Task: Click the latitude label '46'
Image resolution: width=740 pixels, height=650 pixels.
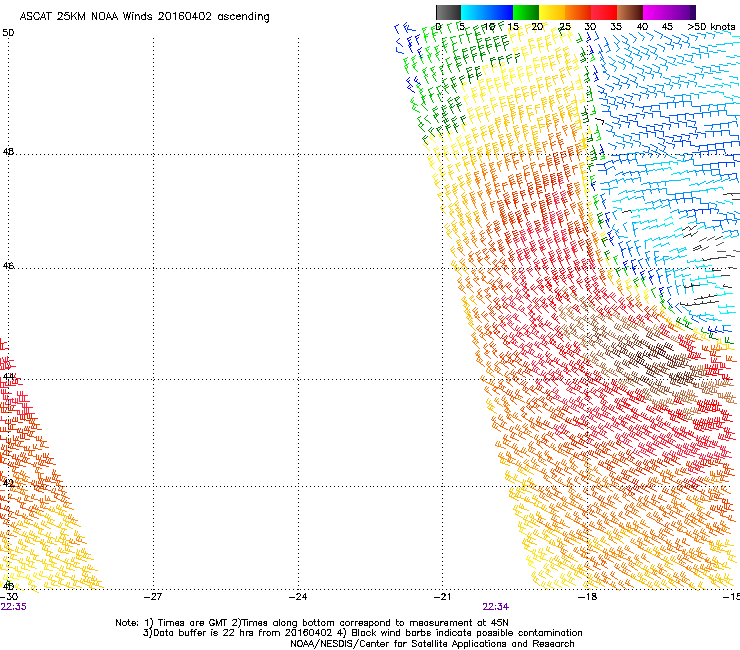Action: pyautogui.click(x=8, y=266)
